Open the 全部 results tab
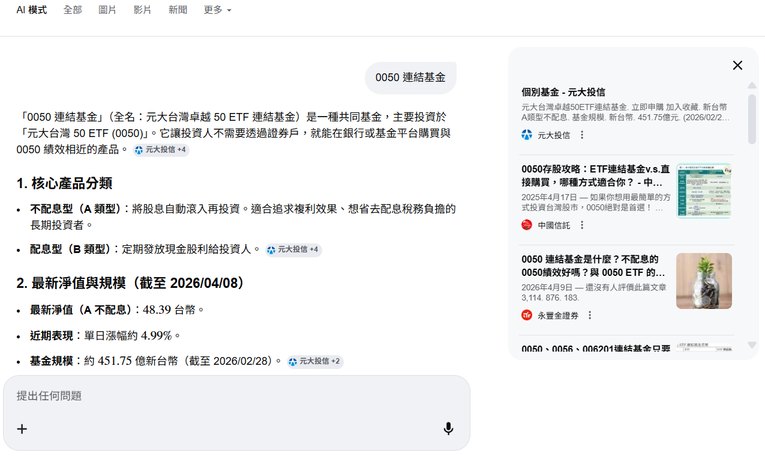This screenshot has height=458, width=765. pos(73,10)
